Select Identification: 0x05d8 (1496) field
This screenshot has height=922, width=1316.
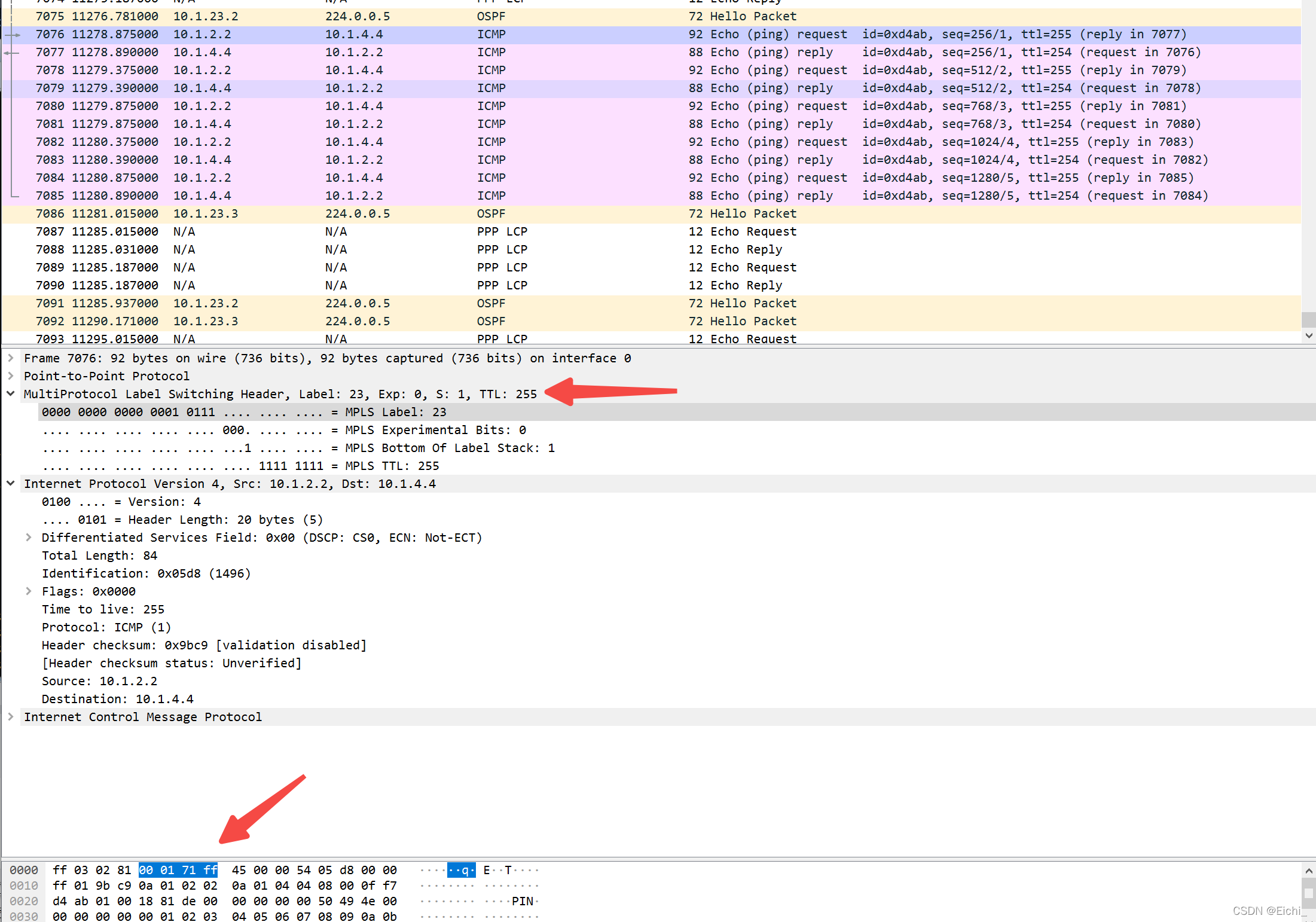click(677, 573)
